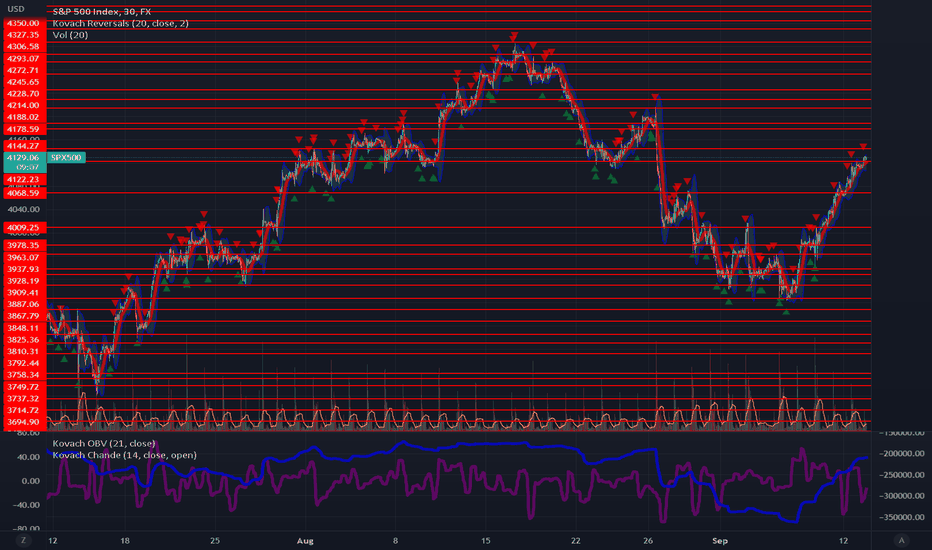
Task: Select the 3887.06 price level label
Action: (x=24, y=304)
